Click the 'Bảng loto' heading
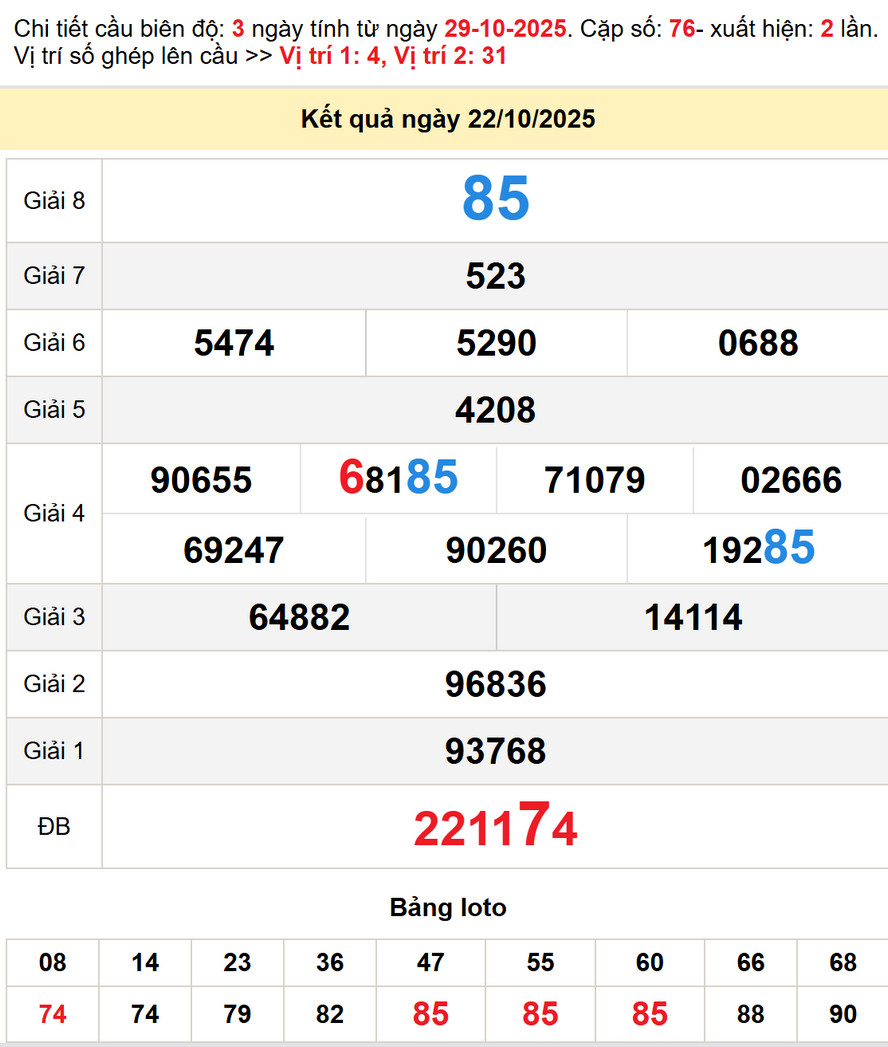 click(447, 908)
